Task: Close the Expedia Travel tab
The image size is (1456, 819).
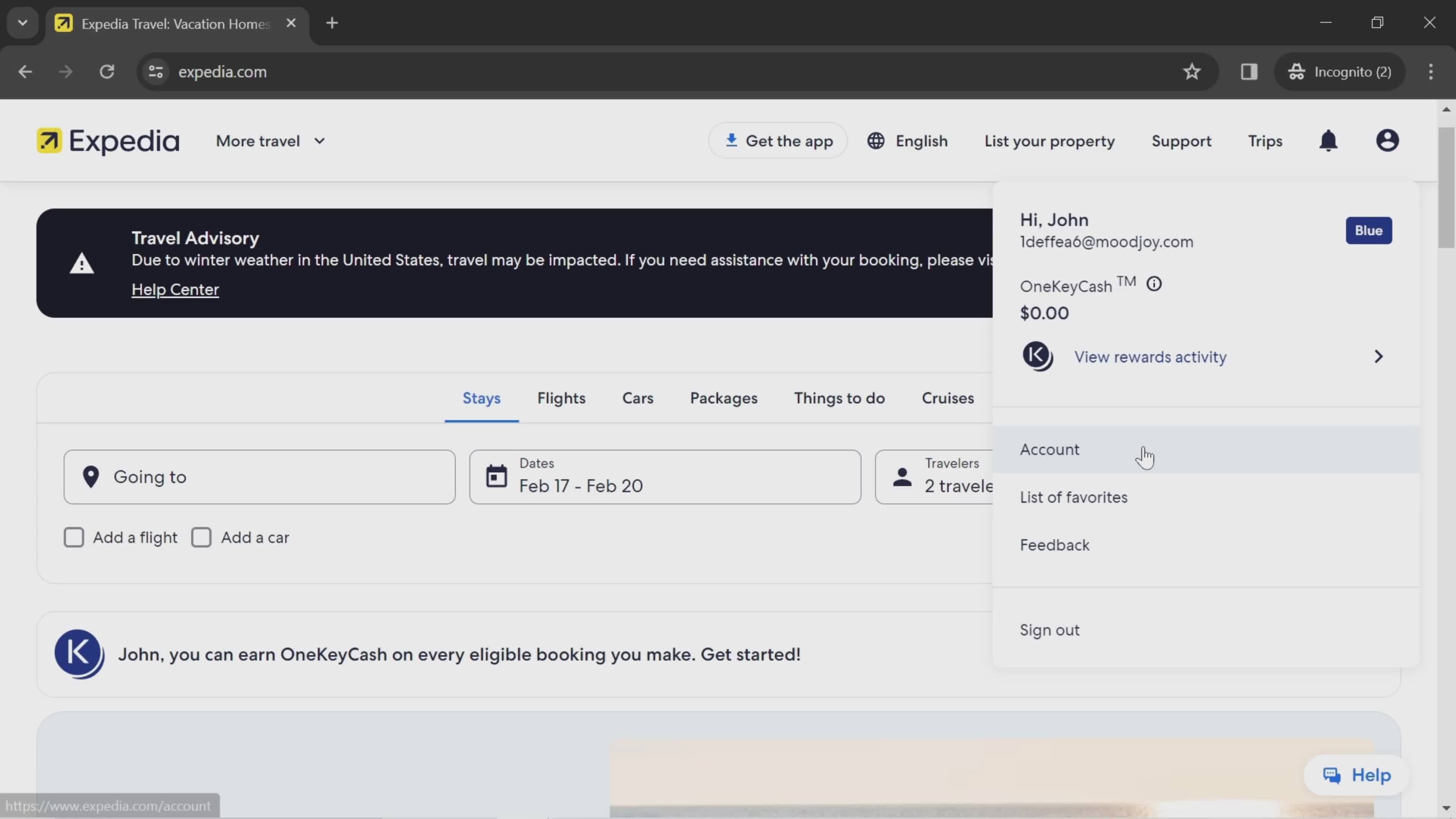Action: 291,23
